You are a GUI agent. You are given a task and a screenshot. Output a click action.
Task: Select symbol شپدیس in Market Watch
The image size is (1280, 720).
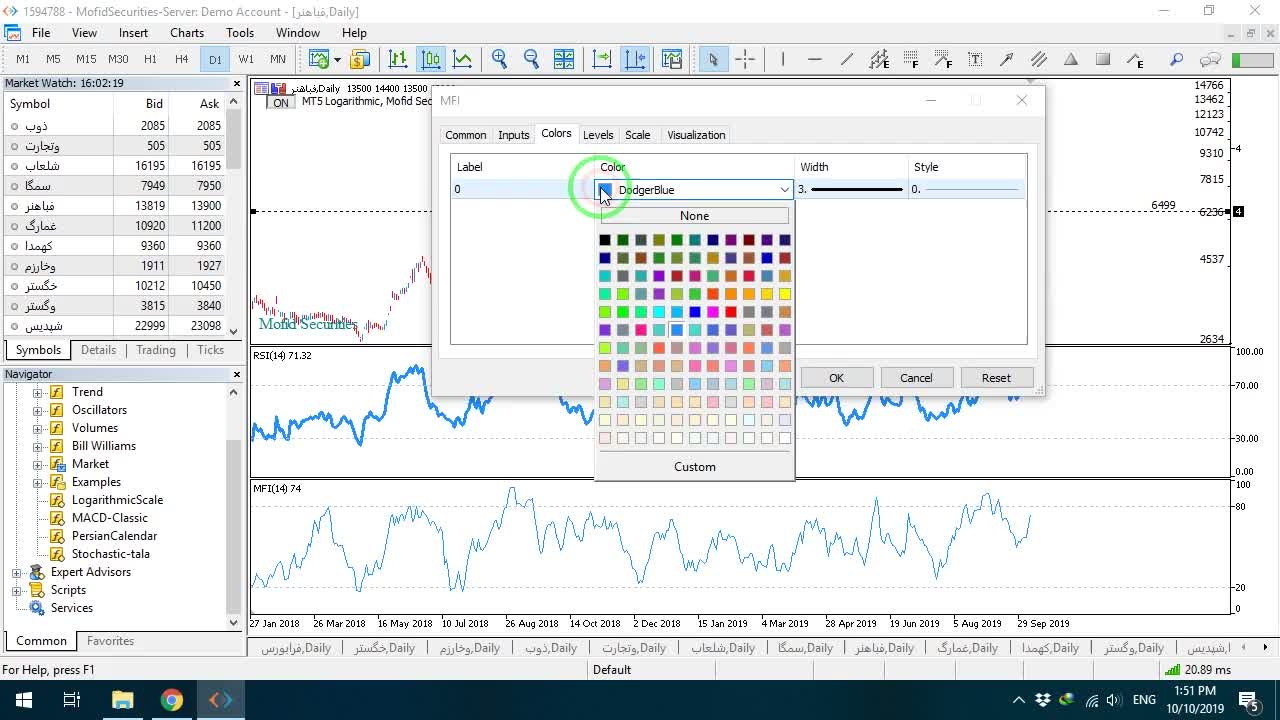point(115,326)
